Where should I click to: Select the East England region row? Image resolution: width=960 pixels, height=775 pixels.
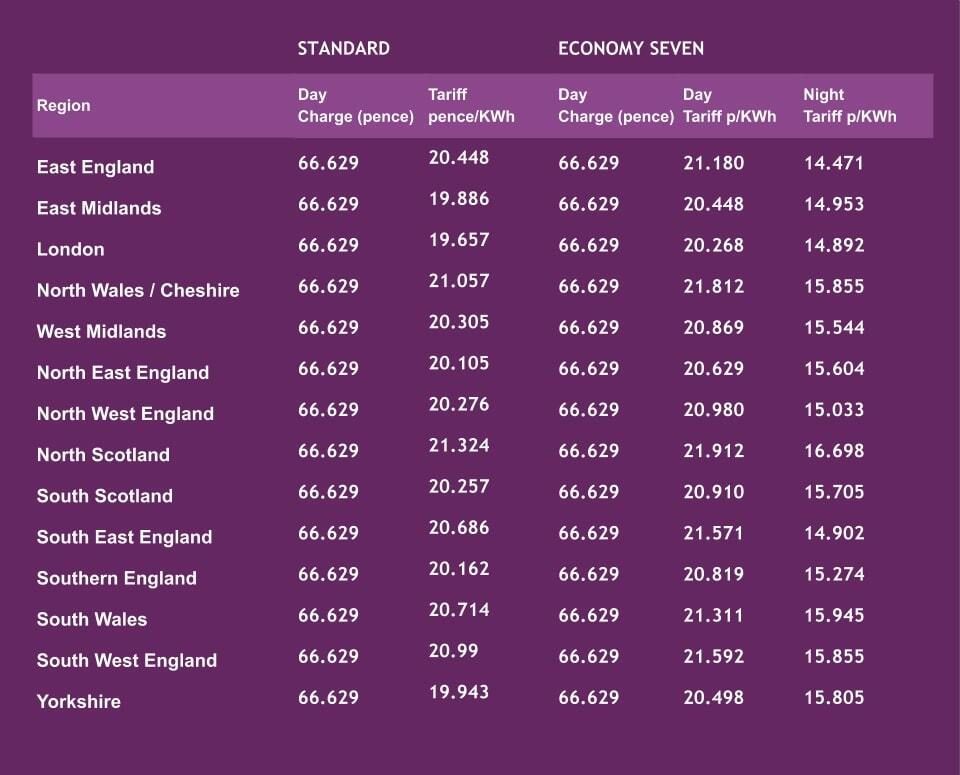pos(95,167)
